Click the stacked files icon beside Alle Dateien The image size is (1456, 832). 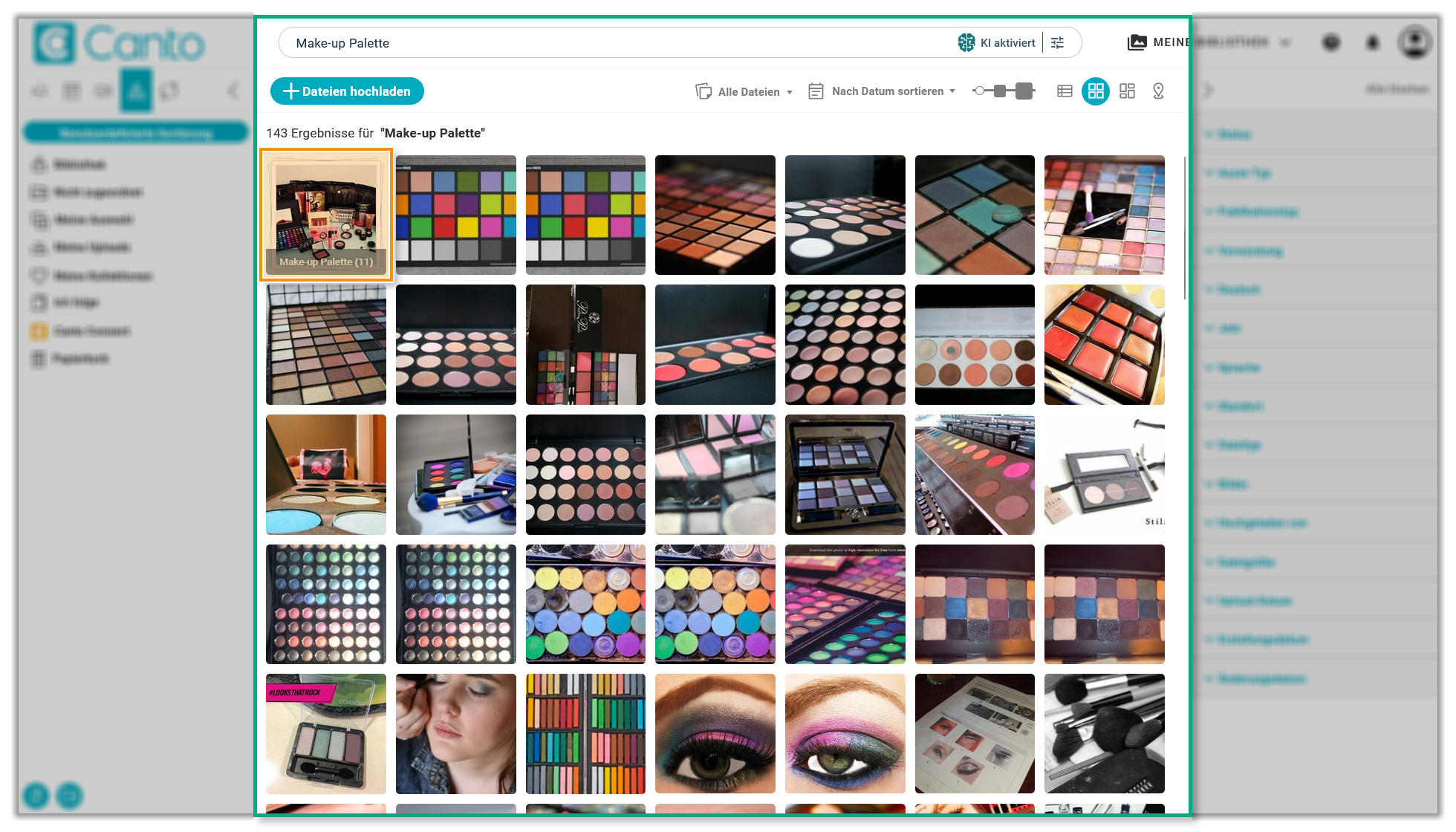point(703,91)
